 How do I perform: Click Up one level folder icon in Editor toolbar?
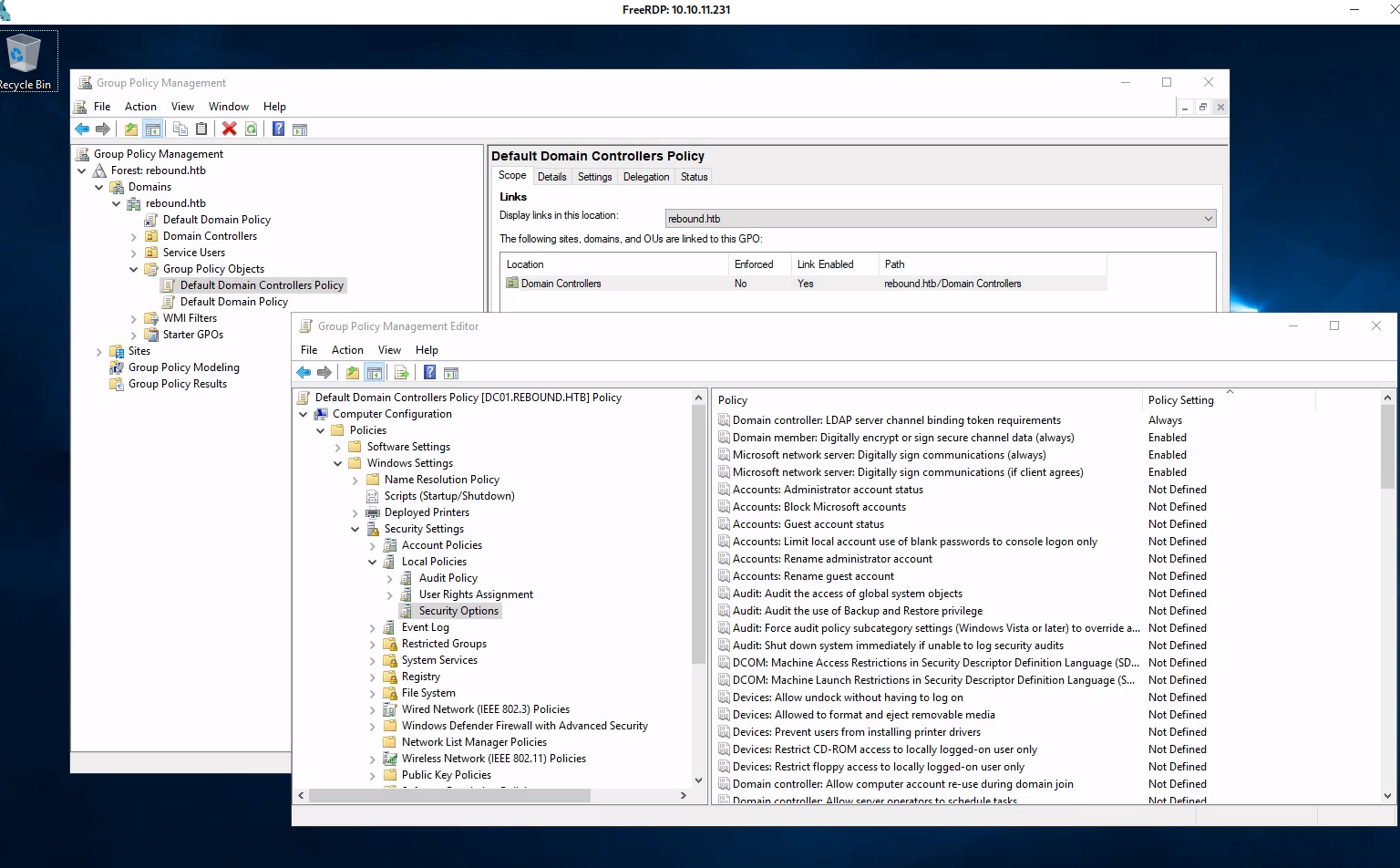353,372
